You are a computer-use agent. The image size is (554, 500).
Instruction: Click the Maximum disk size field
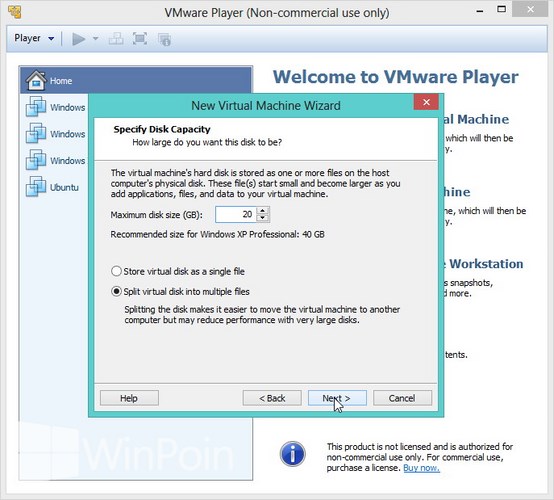click(236, 214)
